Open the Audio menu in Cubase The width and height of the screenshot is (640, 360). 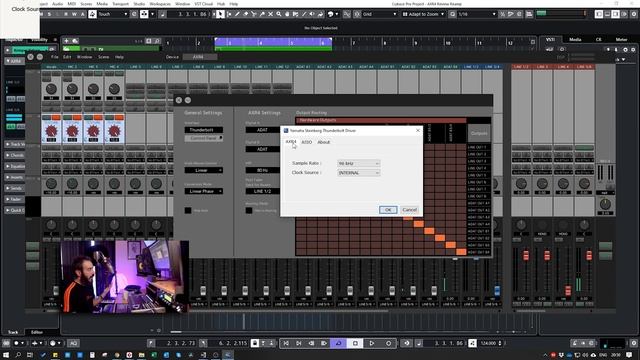58,4
